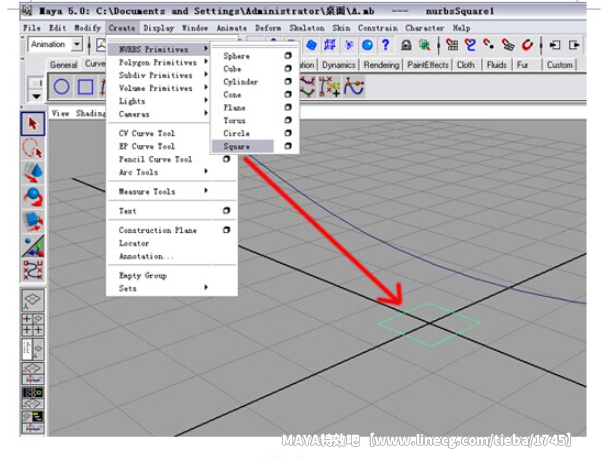The image size is (613, 459).
Task: Open the shelf menu down-arrow button
Action: [36, 96]
